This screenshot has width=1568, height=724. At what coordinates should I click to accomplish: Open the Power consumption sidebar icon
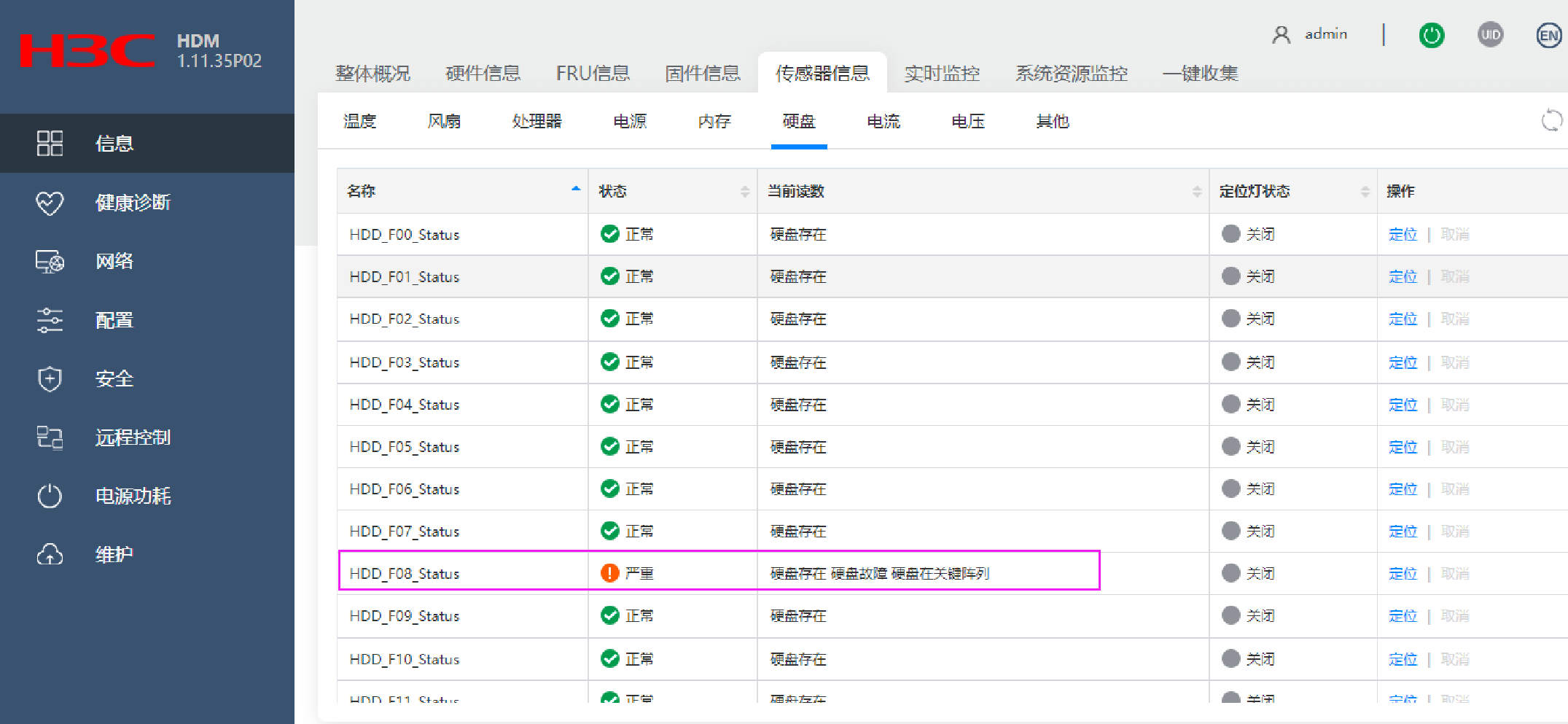tap(50, 497)
